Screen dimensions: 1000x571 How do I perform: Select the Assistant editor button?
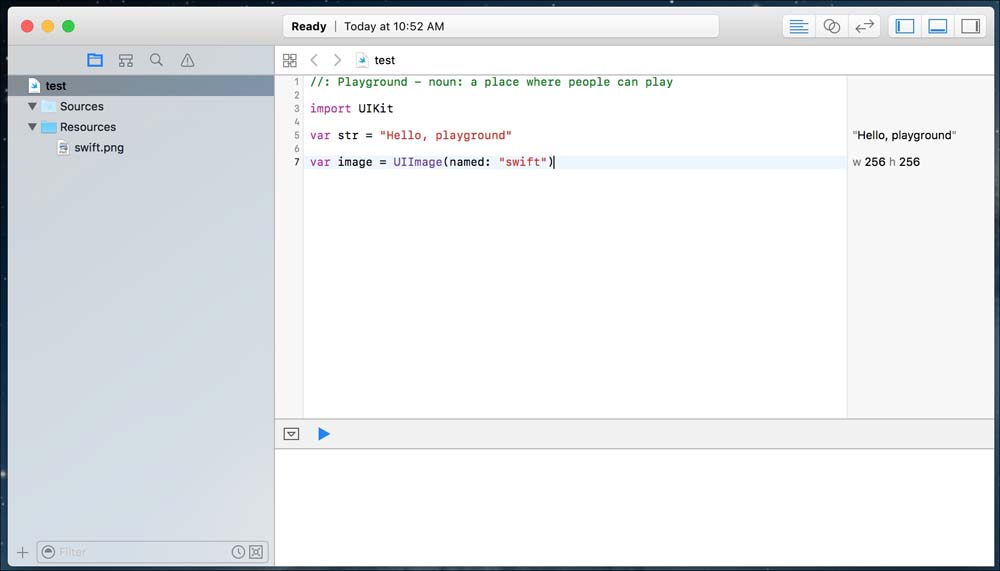pyautogui.click(x=831, y=27)
